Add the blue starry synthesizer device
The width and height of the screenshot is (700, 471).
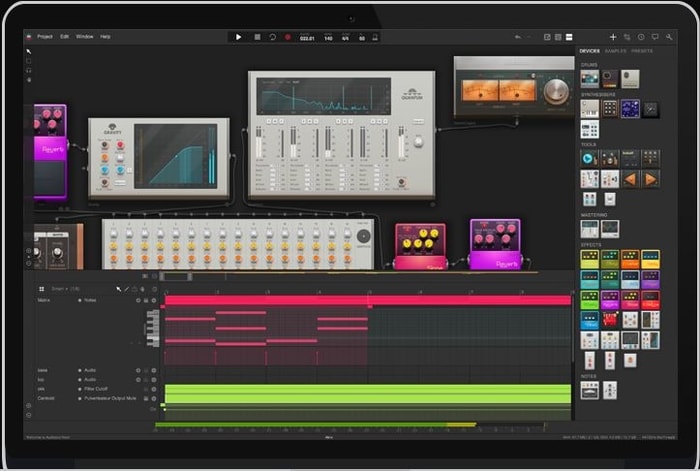(x=630, y=109)
